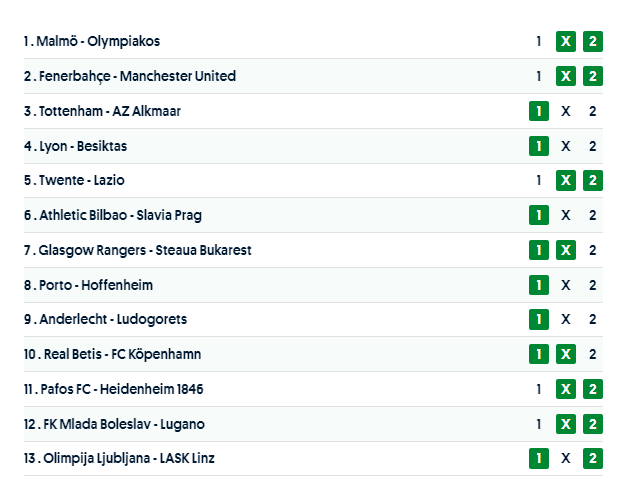
Task: Deselect X for Glasgow Rangers - Steaua Bukarest
Action: [565, 250]
